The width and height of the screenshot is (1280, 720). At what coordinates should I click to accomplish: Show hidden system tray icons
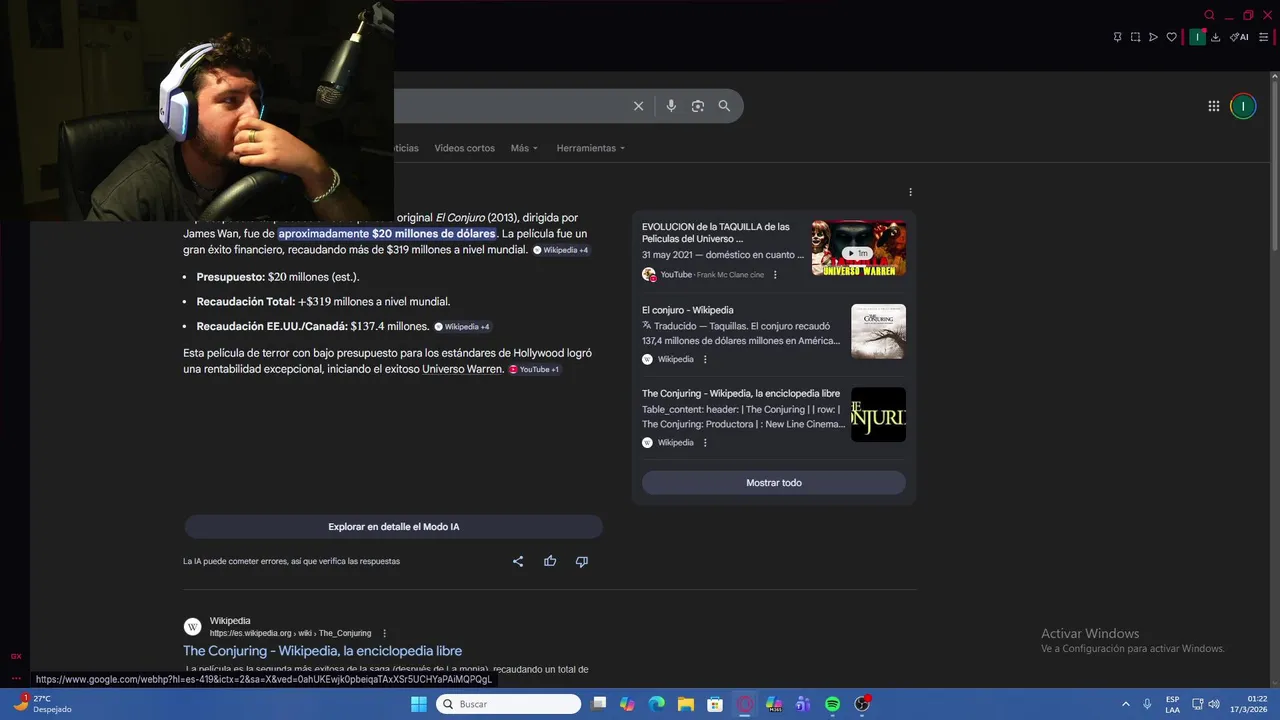click(x=1125, y=704)
